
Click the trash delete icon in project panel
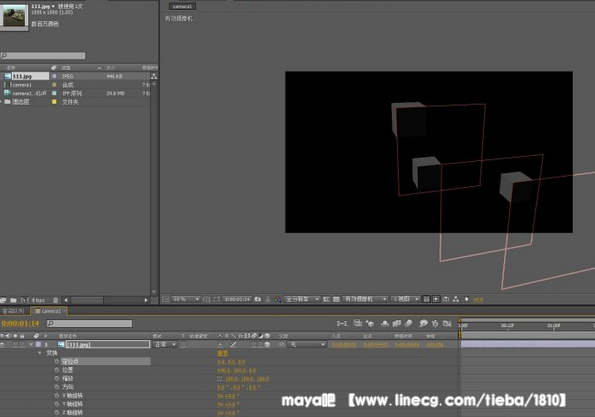pyautogui.click(x=55, y=300)
